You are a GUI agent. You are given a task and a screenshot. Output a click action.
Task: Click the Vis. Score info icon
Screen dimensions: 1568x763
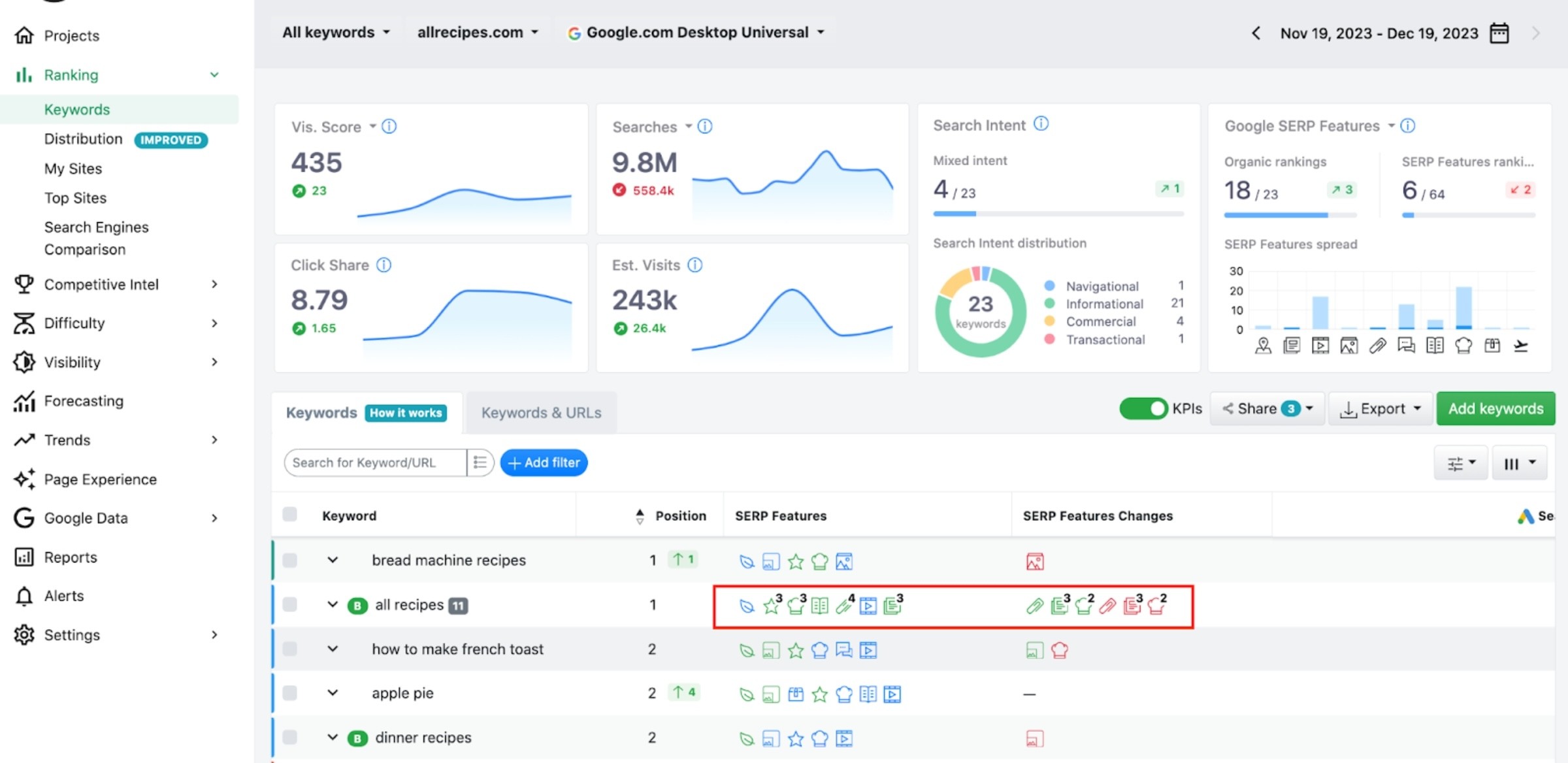click(x=389, y=126)
